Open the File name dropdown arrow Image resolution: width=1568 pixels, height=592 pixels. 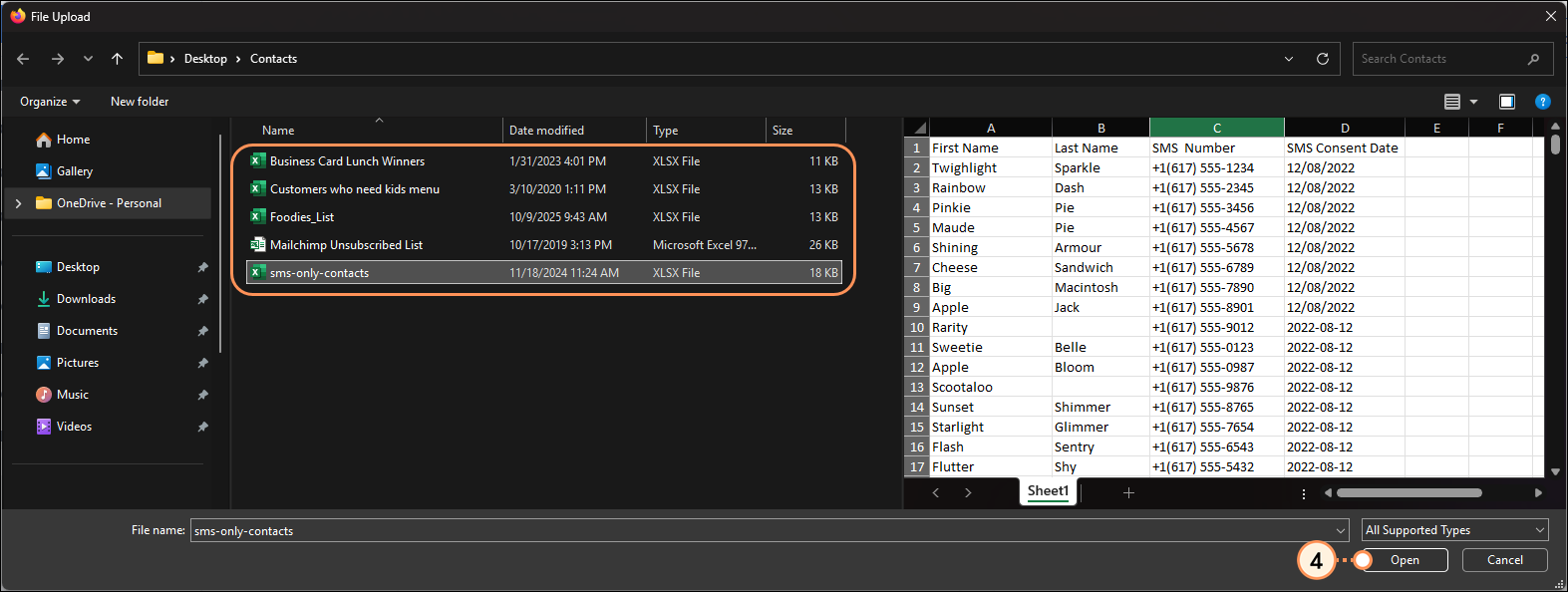click(1341, 530)
